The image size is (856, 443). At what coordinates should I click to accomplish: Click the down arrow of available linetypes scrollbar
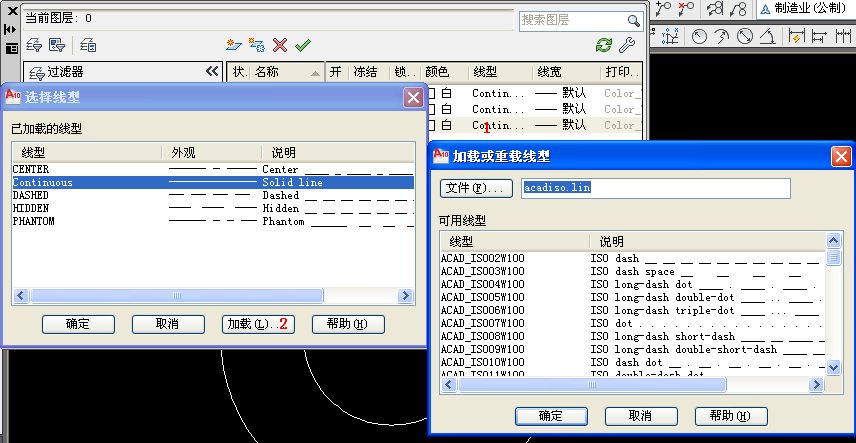[833, 368]
